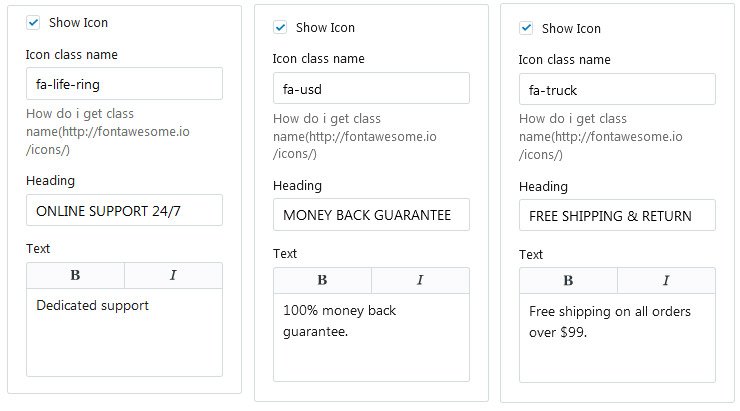Click the ONLINE SUPPORT 24/7 heading field
The image size is (740, 411).
[124, 211]
